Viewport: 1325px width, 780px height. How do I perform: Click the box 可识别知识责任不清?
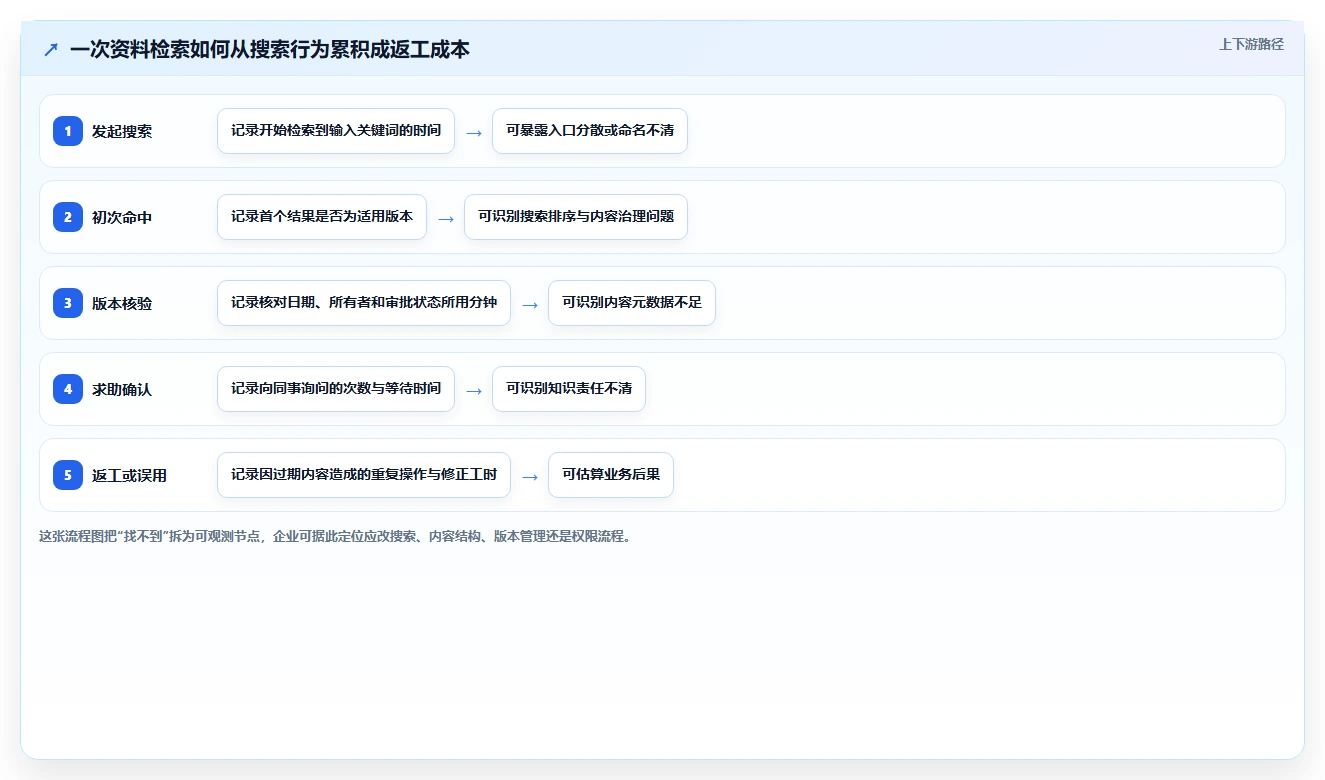(569, 389)
